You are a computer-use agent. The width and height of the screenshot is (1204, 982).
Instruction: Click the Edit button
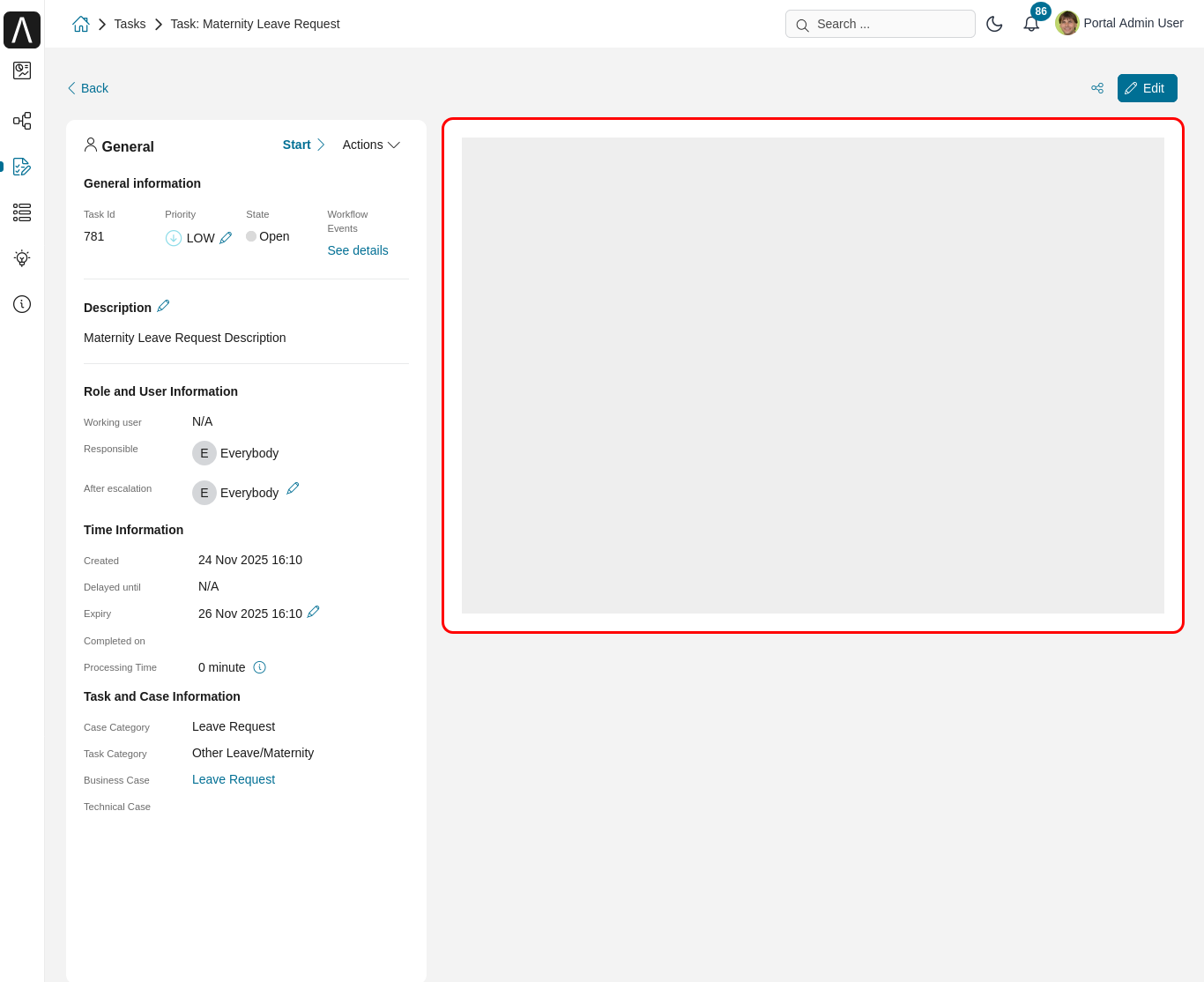[x=1147, y=88]
